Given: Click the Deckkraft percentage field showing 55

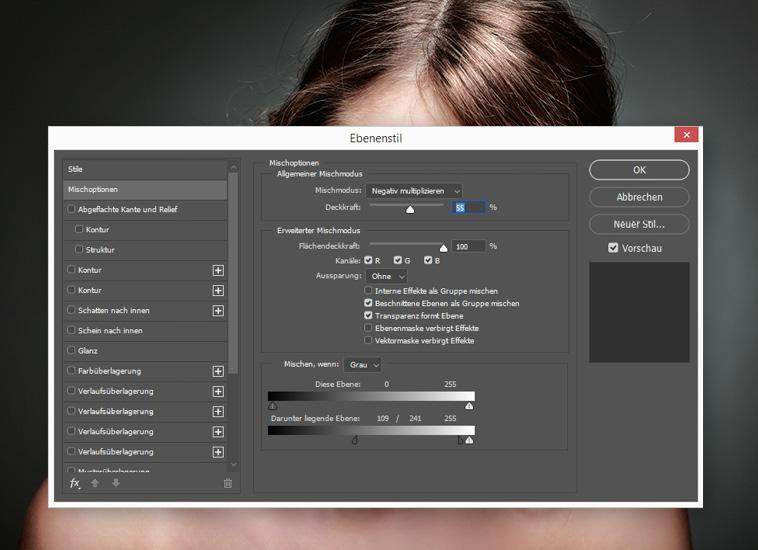Looking at the screenshot, I should [468, 207].
